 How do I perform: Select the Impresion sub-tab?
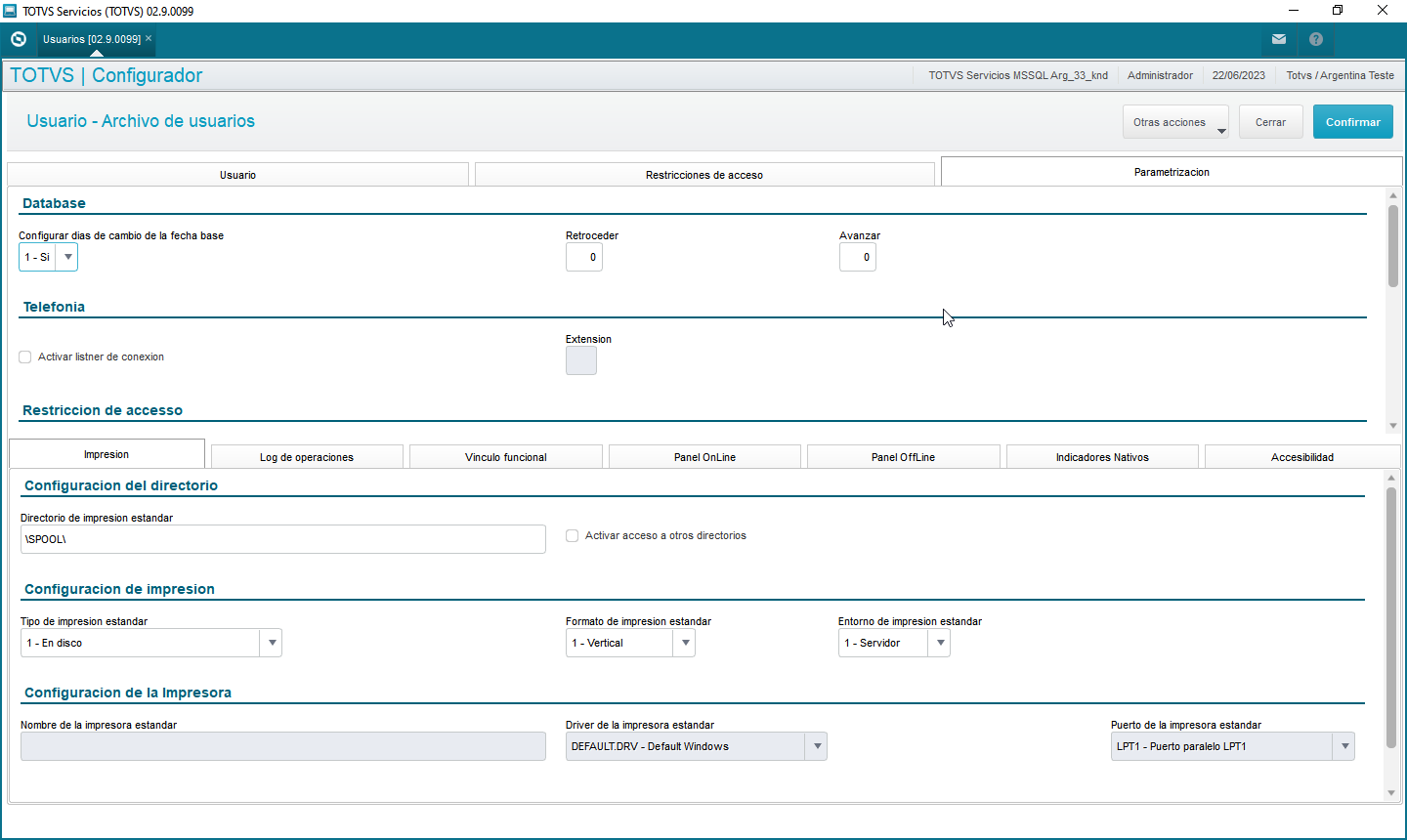(x=107, y=454)
